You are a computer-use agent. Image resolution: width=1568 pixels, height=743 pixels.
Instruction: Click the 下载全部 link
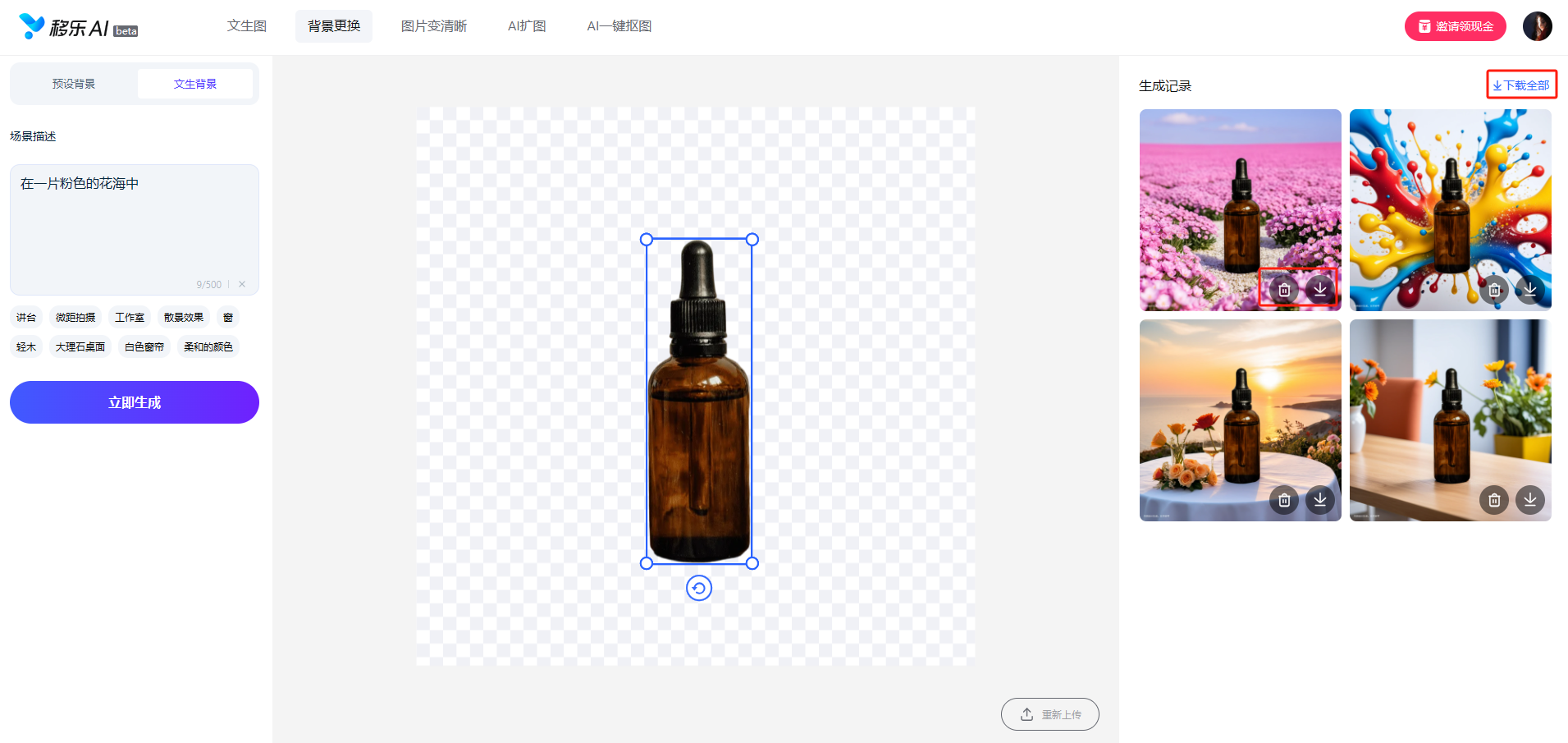(1521, 85)
